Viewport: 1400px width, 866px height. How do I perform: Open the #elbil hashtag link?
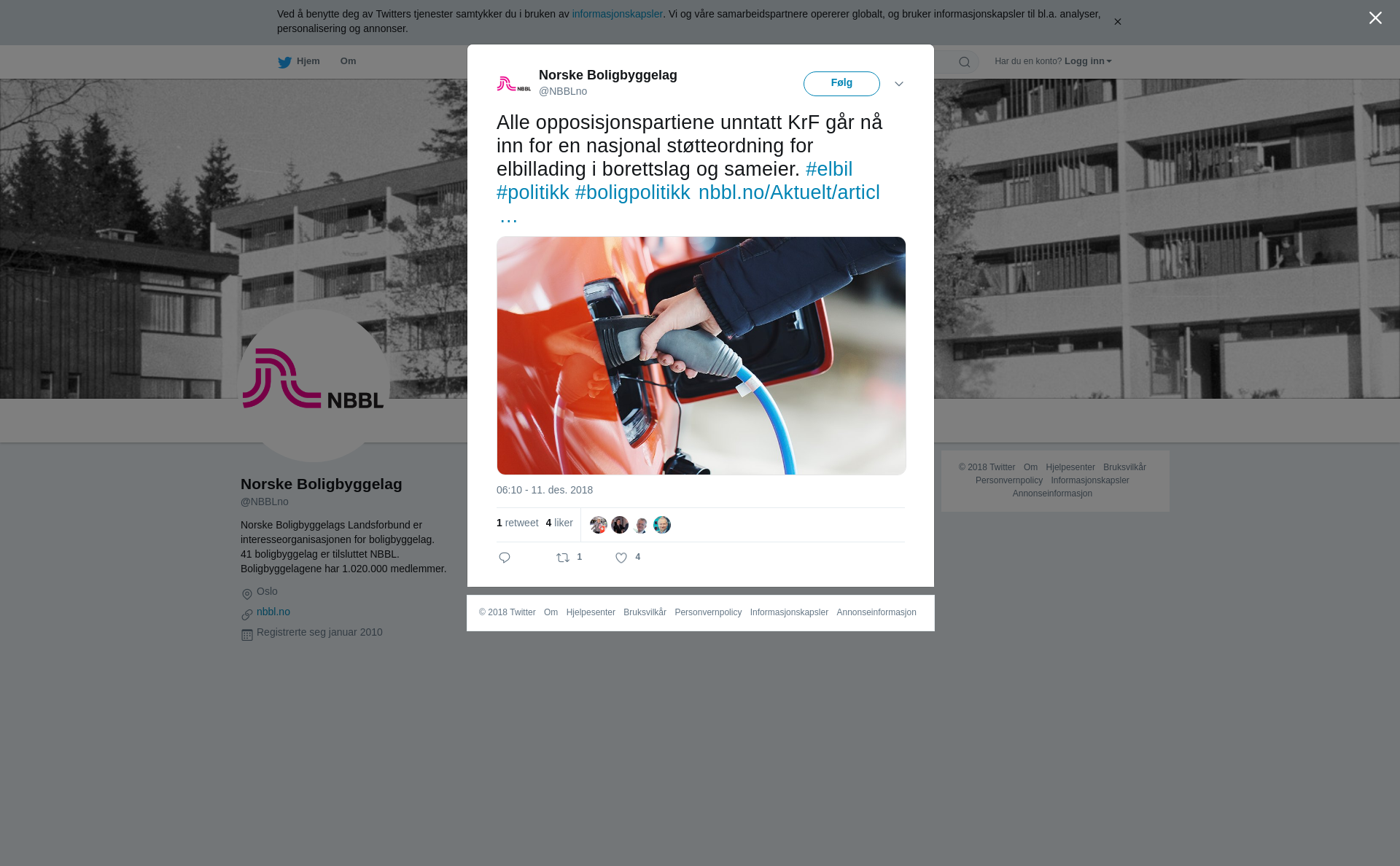[x=829, y=169]
